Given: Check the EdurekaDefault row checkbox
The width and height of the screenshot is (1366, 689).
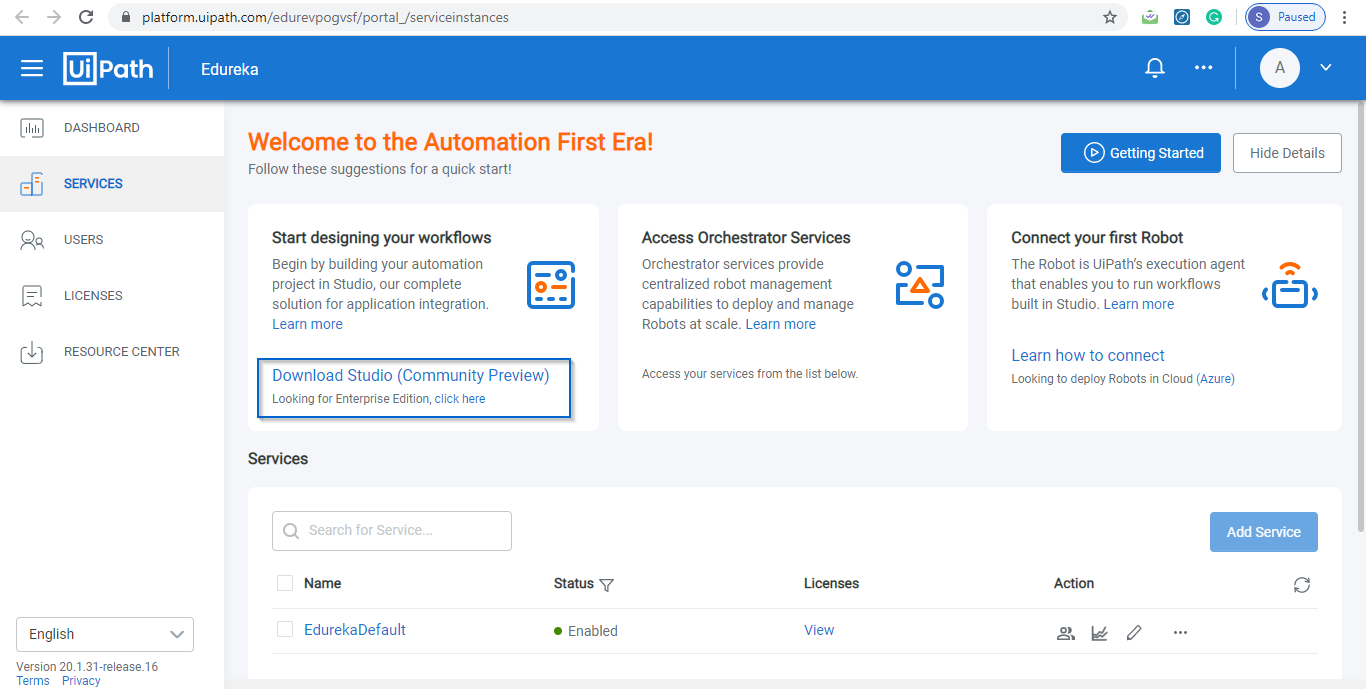Looking at the screenshot, I should tap(285, 629).
